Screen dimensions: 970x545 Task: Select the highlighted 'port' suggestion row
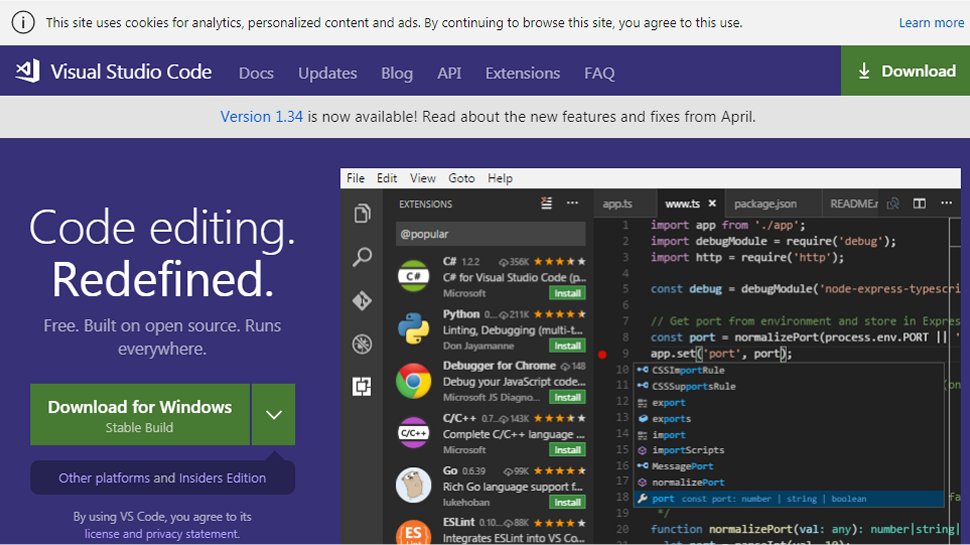click(789, 499)
